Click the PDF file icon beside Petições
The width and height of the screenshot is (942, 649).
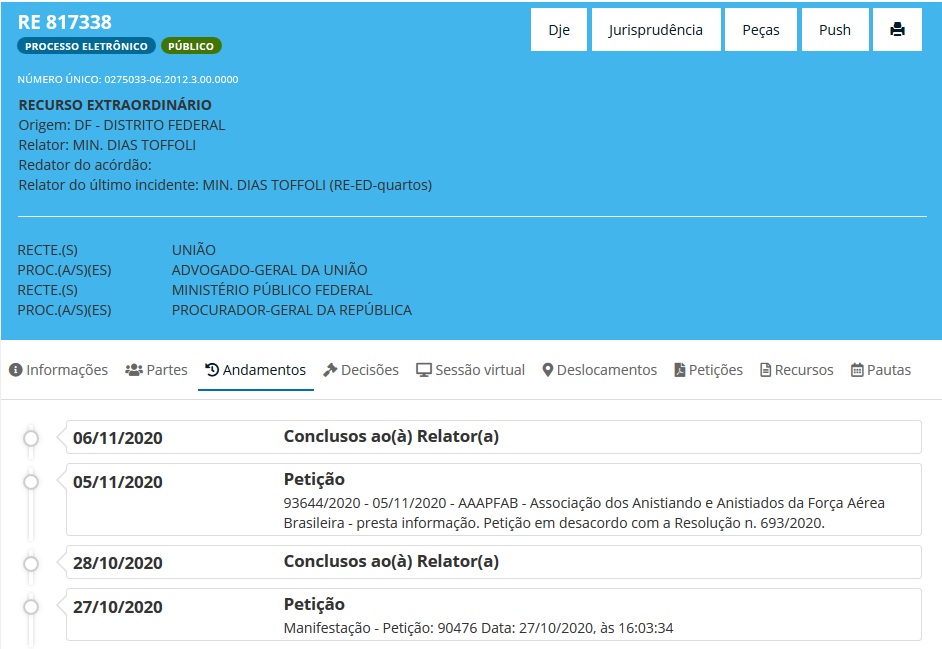pyautogui.click(x=679, y=370)
